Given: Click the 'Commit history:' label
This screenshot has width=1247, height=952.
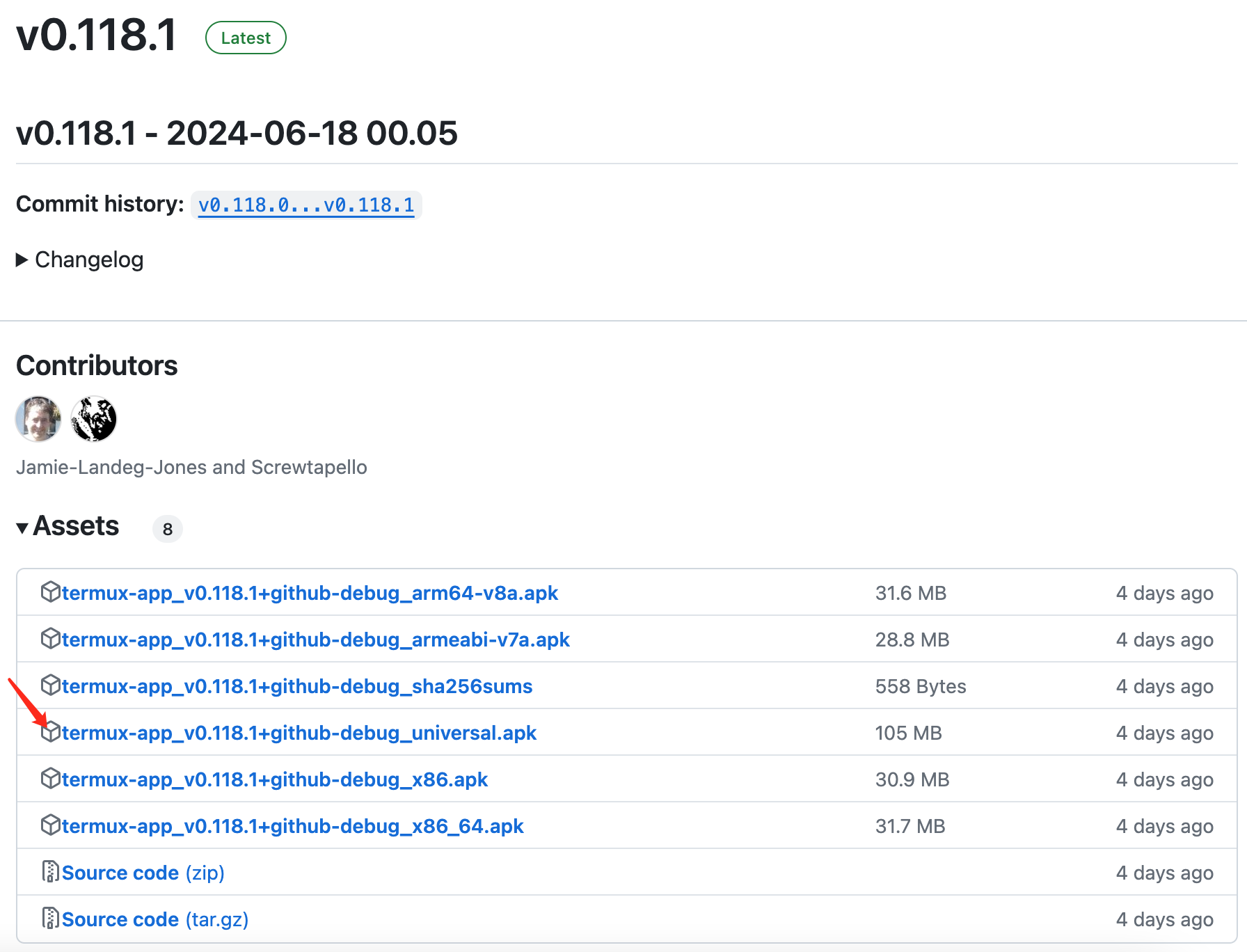Looking at the screenshot, I should (100, 204).
